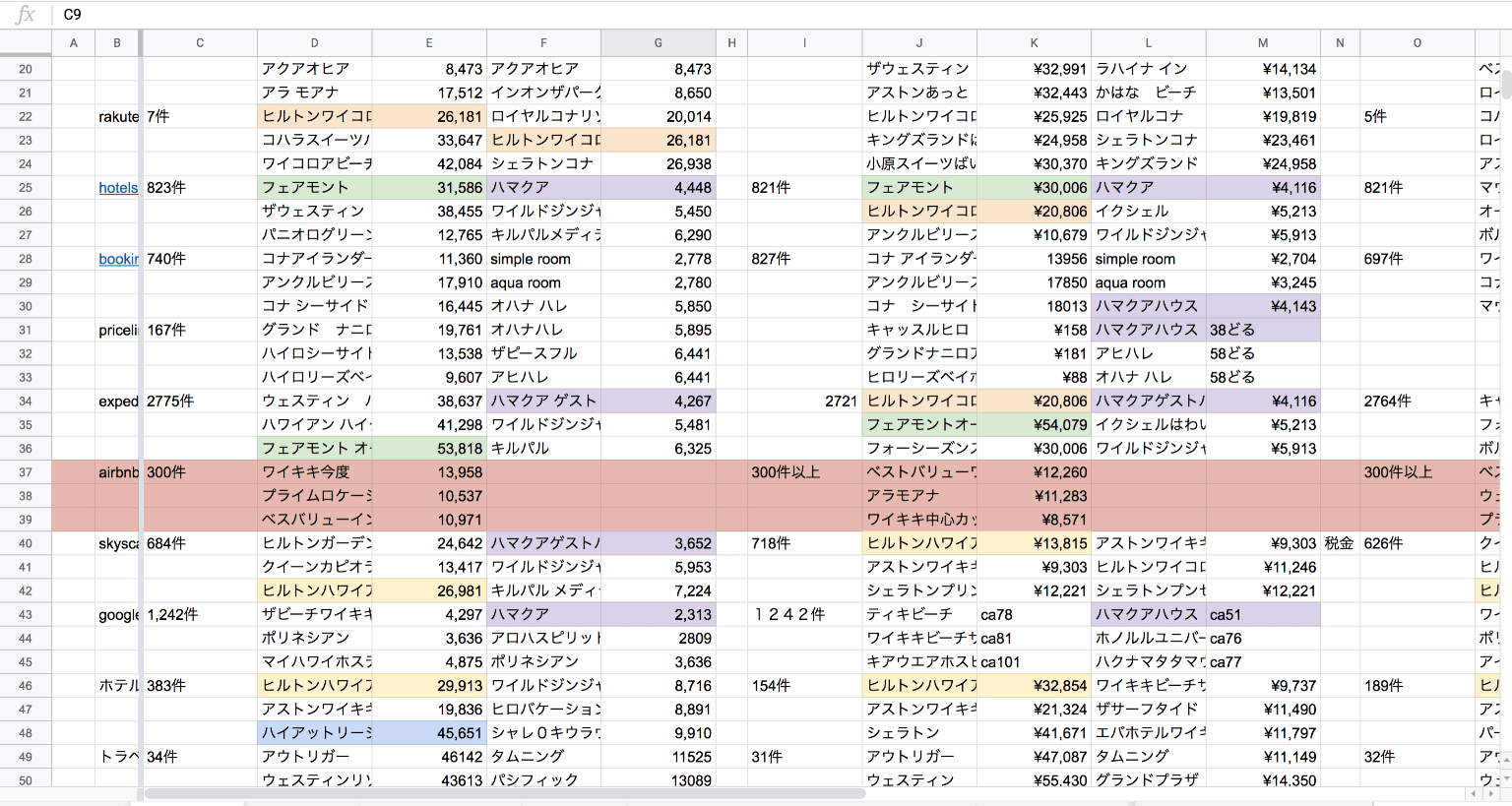1512x806 pixels.
Task: Select the cell containing 823件
Action: (200, 188)
